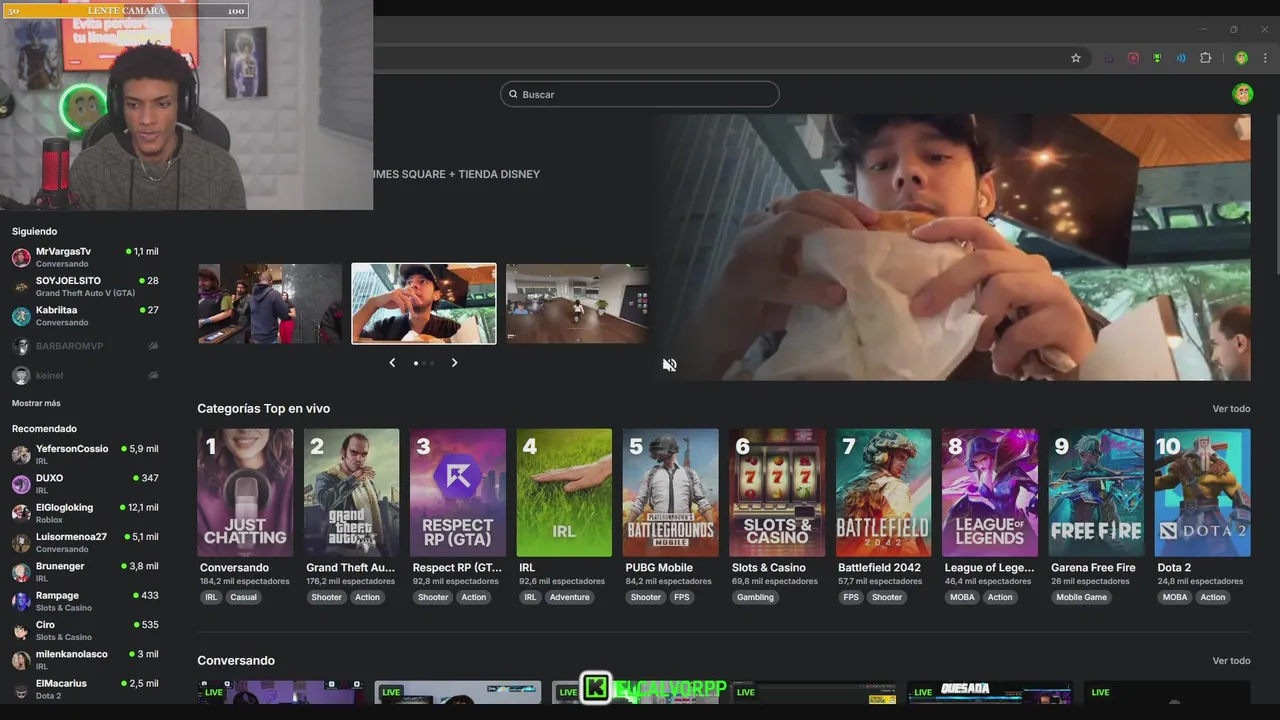Open Ver todo for Categorías Top
This screenshot has width=1280, height=720.
[1231, 409]
